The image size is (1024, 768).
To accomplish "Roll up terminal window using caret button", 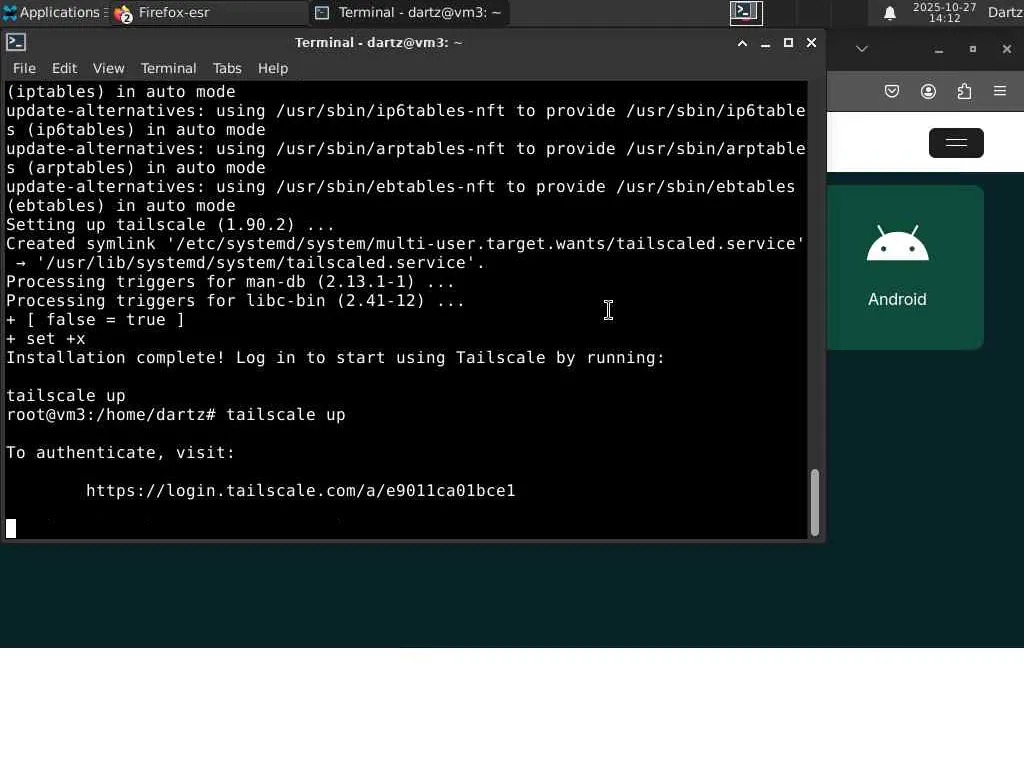I will click(742, 43).
